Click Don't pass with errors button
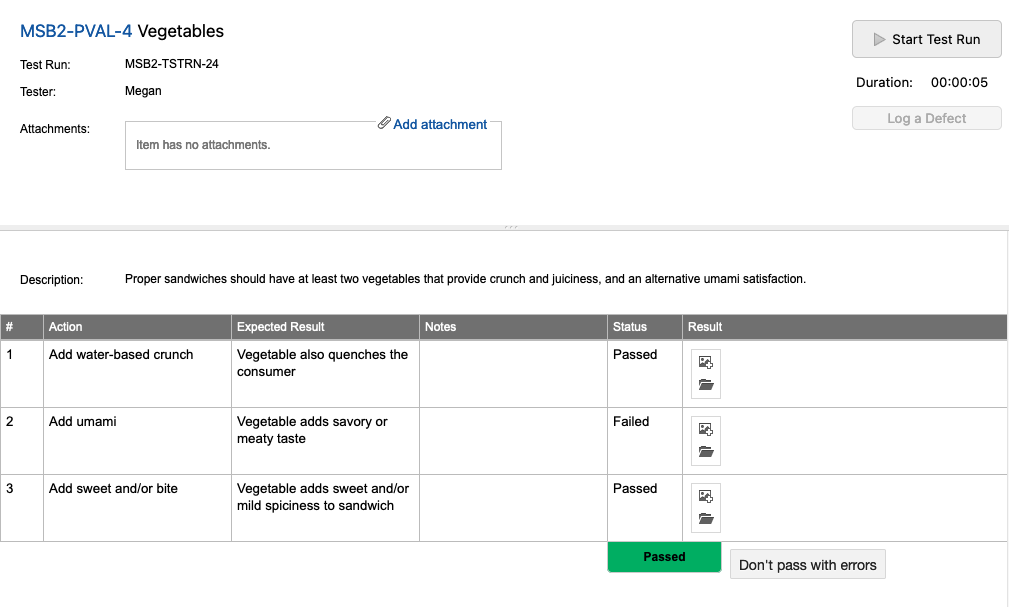Screen dimensions: 1009x607 tap(807, 565)
